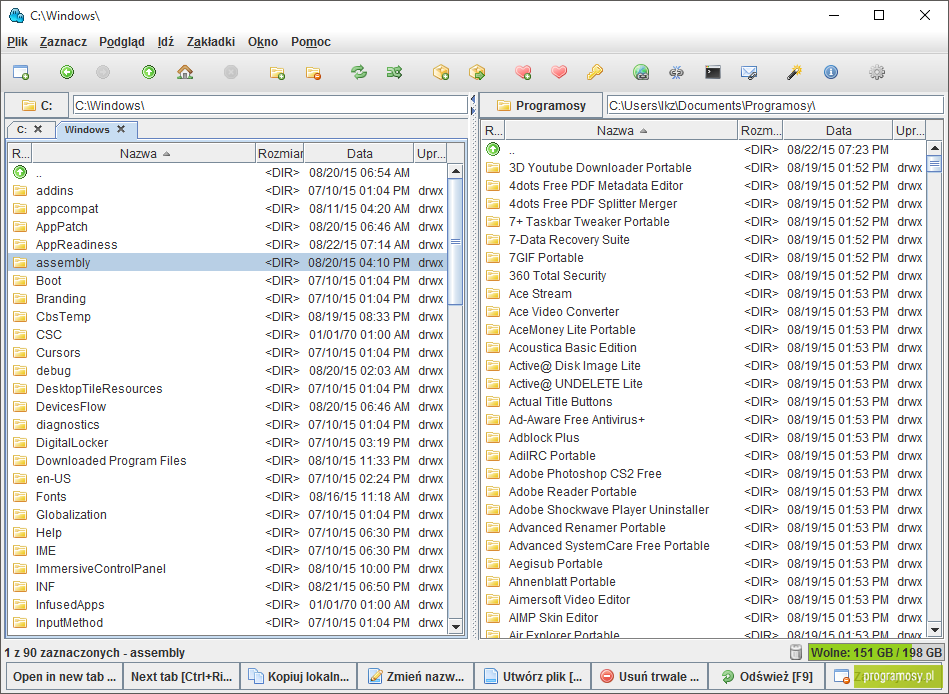Click the Pack files box icon

(441, 73)
